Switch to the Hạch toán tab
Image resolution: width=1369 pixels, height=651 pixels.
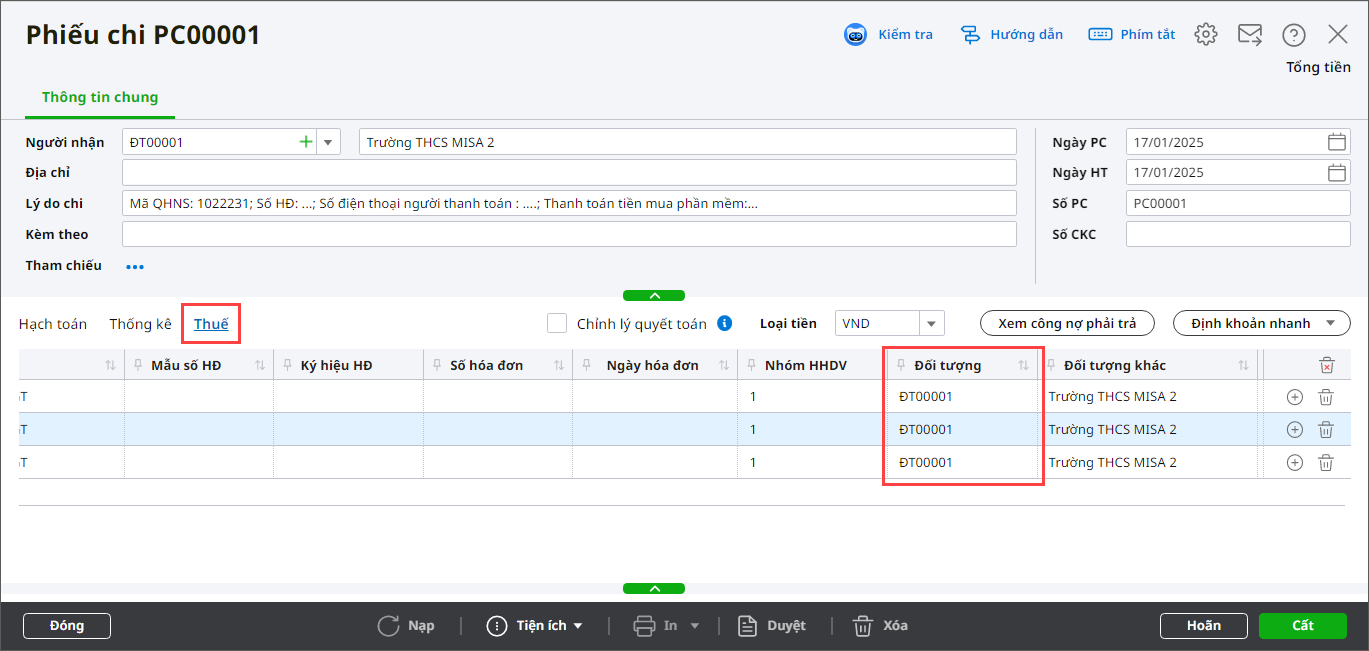click(x=53, y=324)
